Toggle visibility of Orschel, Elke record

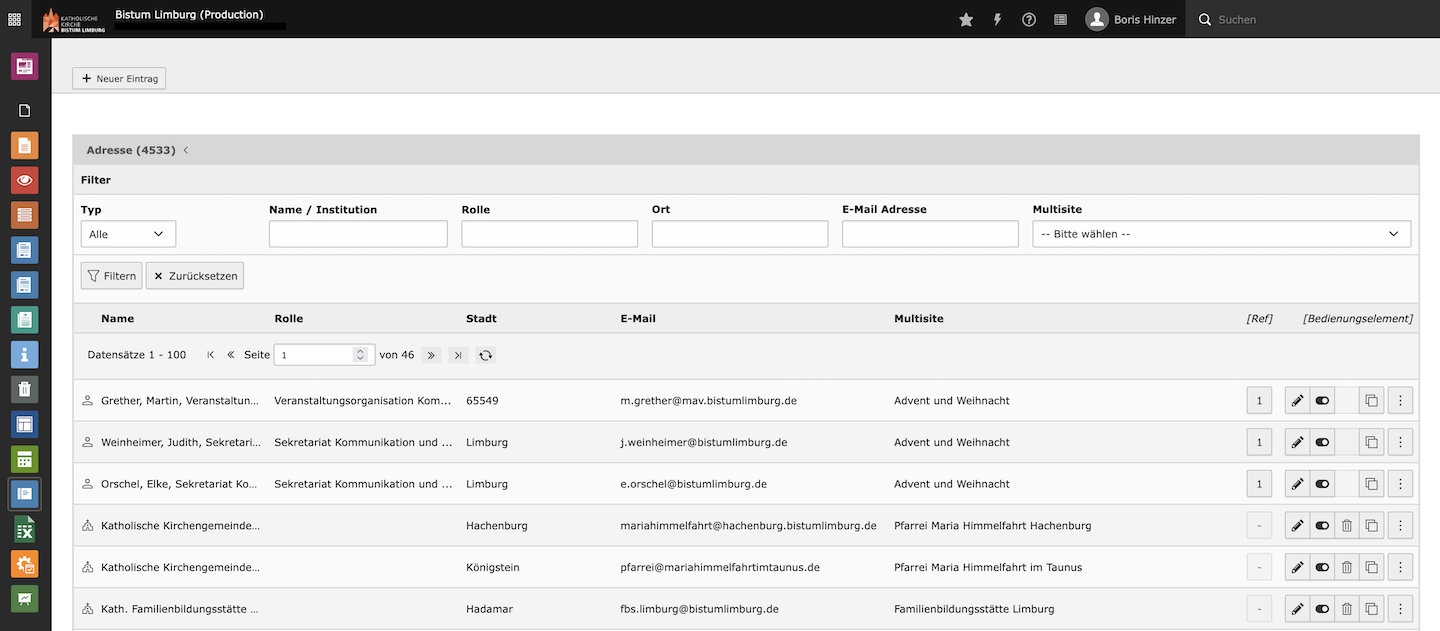(1321, 483)
